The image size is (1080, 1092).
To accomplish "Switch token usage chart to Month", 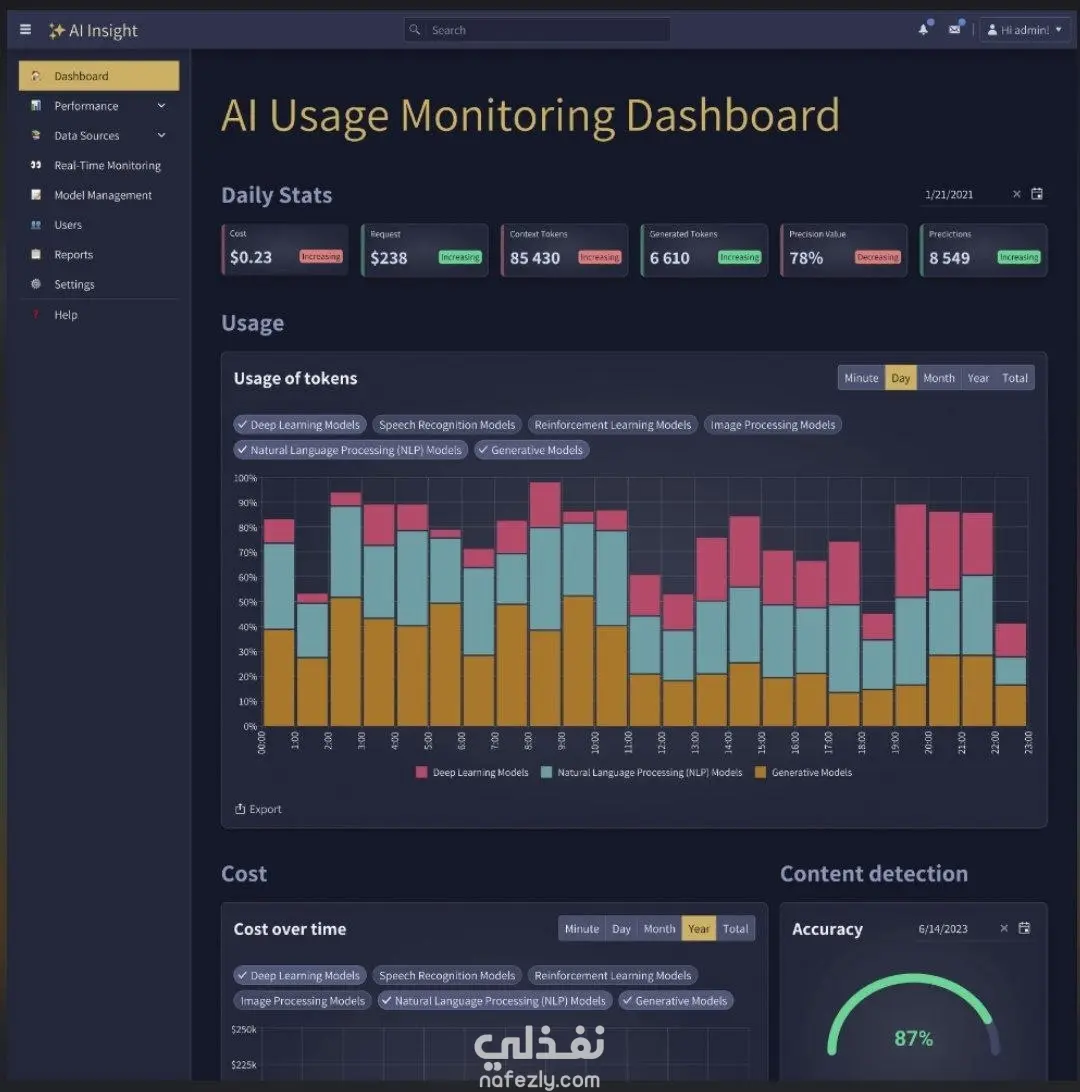I will [939, 377].
